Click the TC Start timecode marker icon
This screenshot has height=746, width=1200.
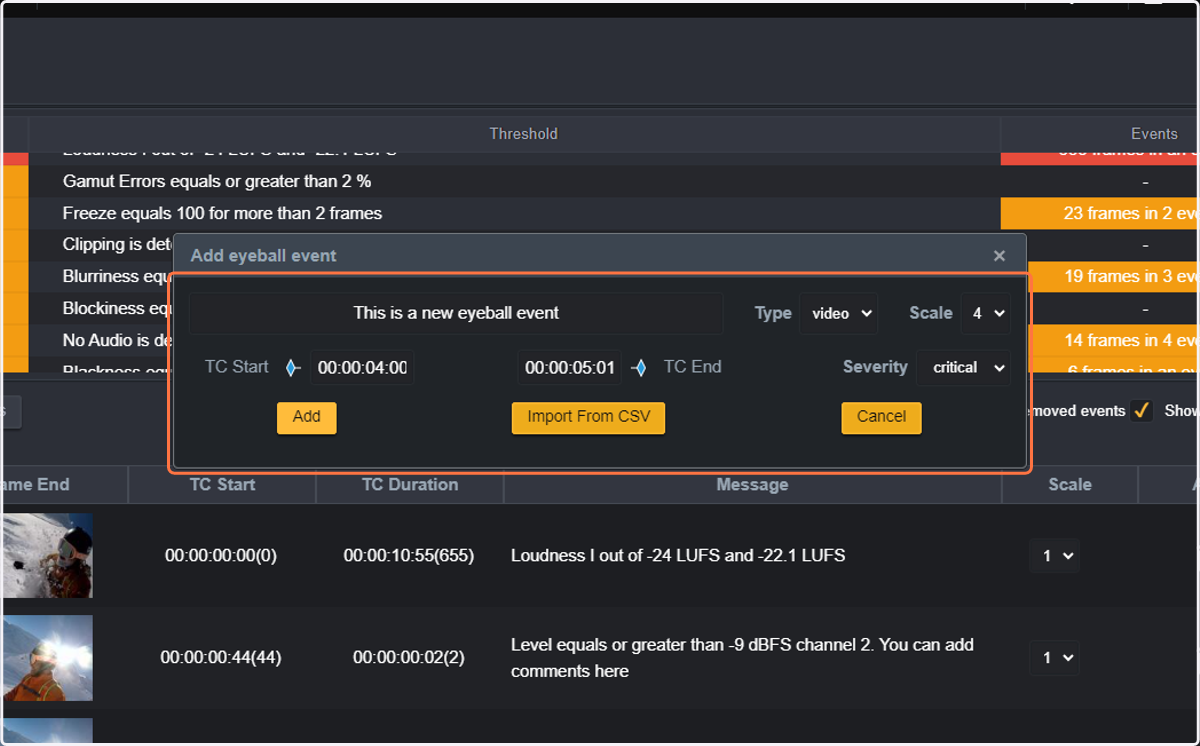[x=292, y=368]
